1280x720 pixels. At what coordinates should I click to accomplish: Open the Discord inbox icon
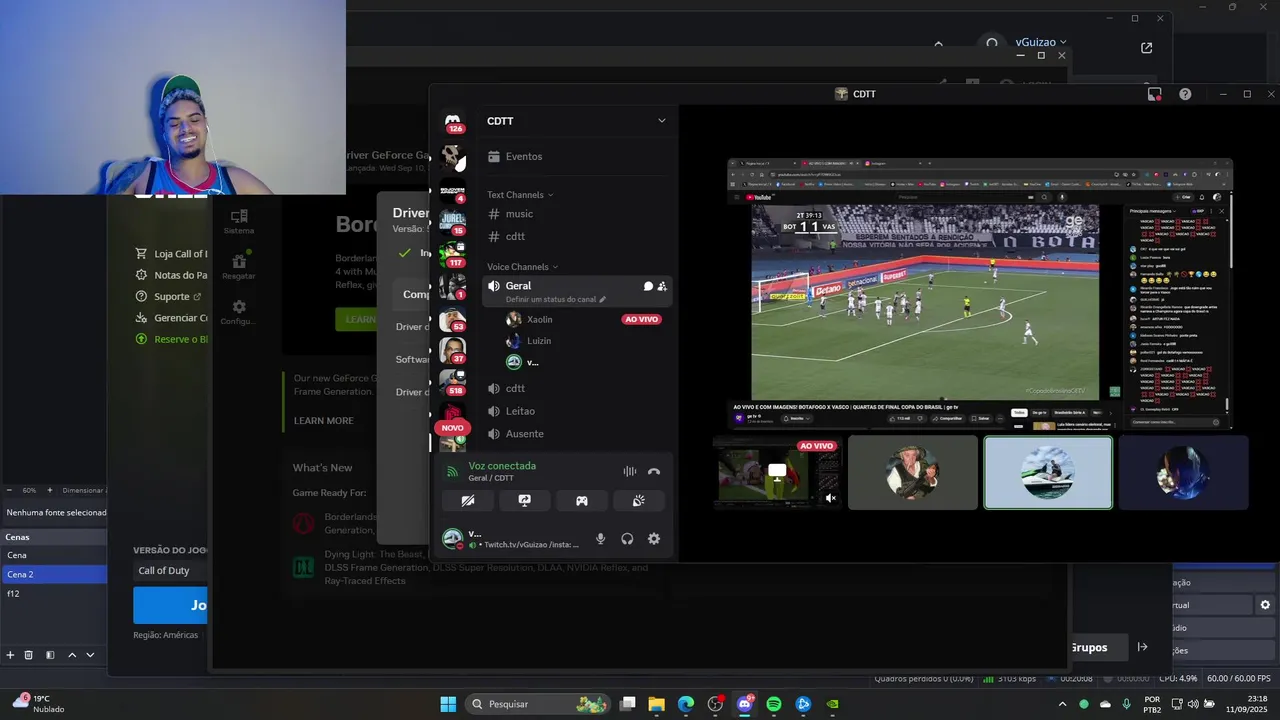coord(1154,94)
